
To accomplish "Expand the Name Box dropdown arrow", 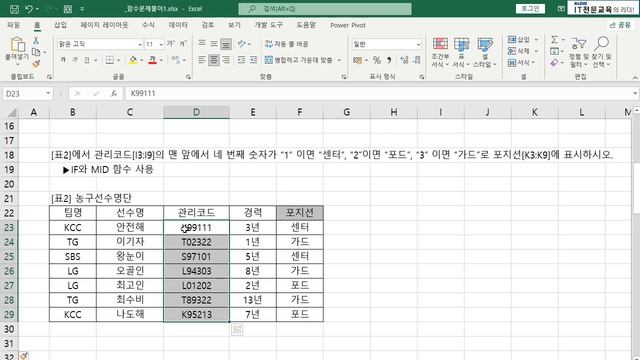I will [x=48, y=93].
